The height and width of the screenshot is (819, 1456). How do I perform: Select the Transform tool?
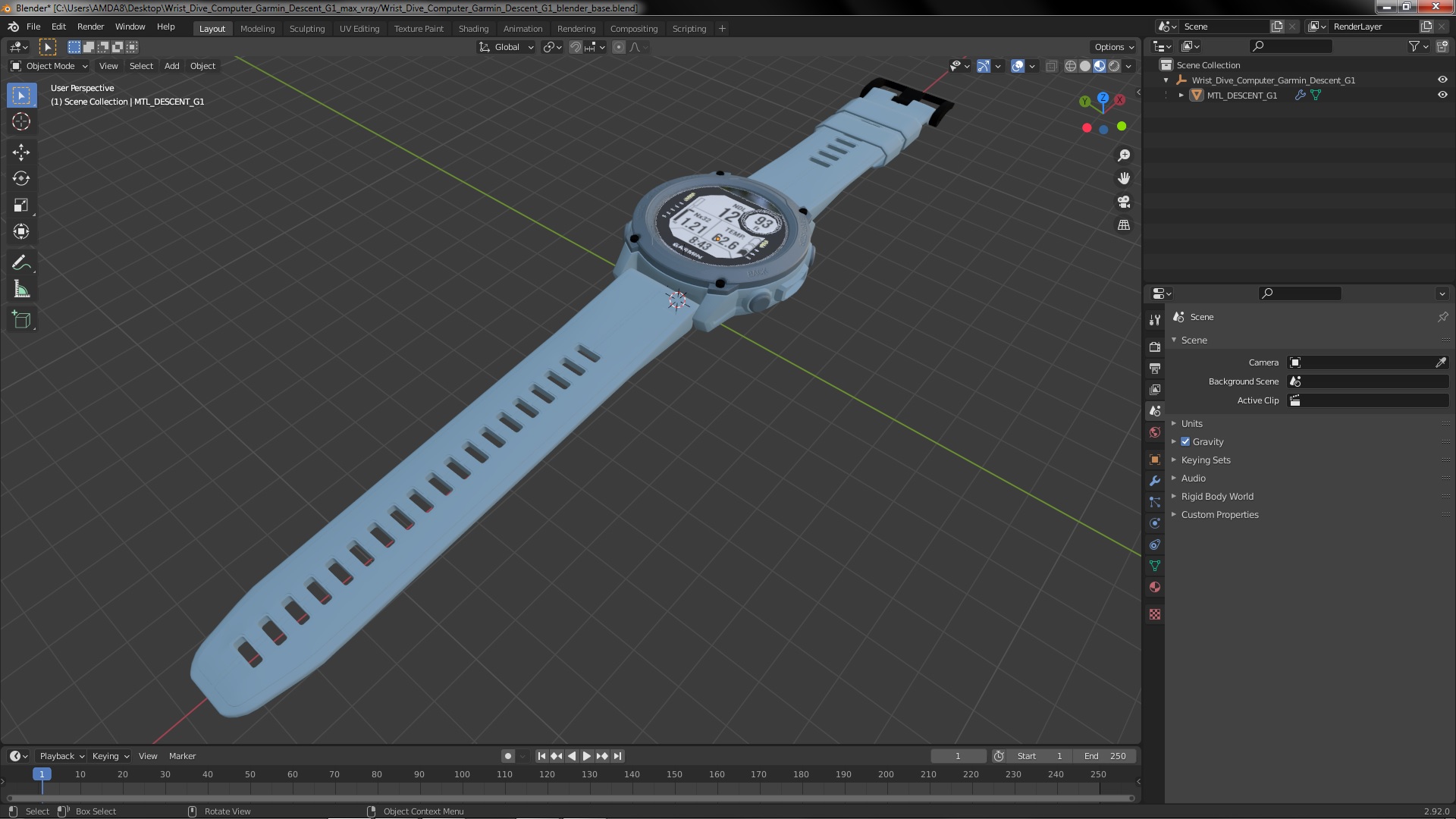[x=21, y=232]
